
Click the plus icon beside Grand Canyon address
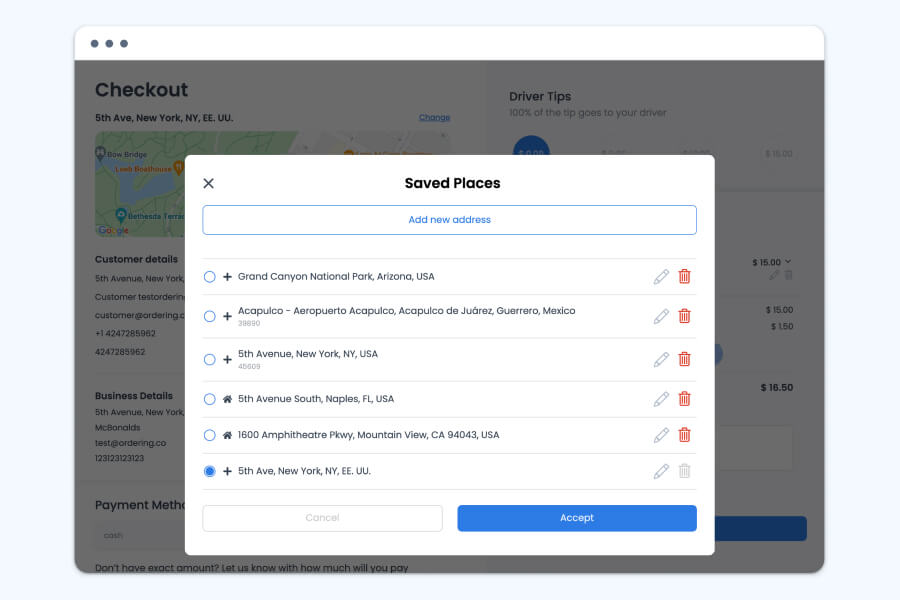(x=226, y=276)
